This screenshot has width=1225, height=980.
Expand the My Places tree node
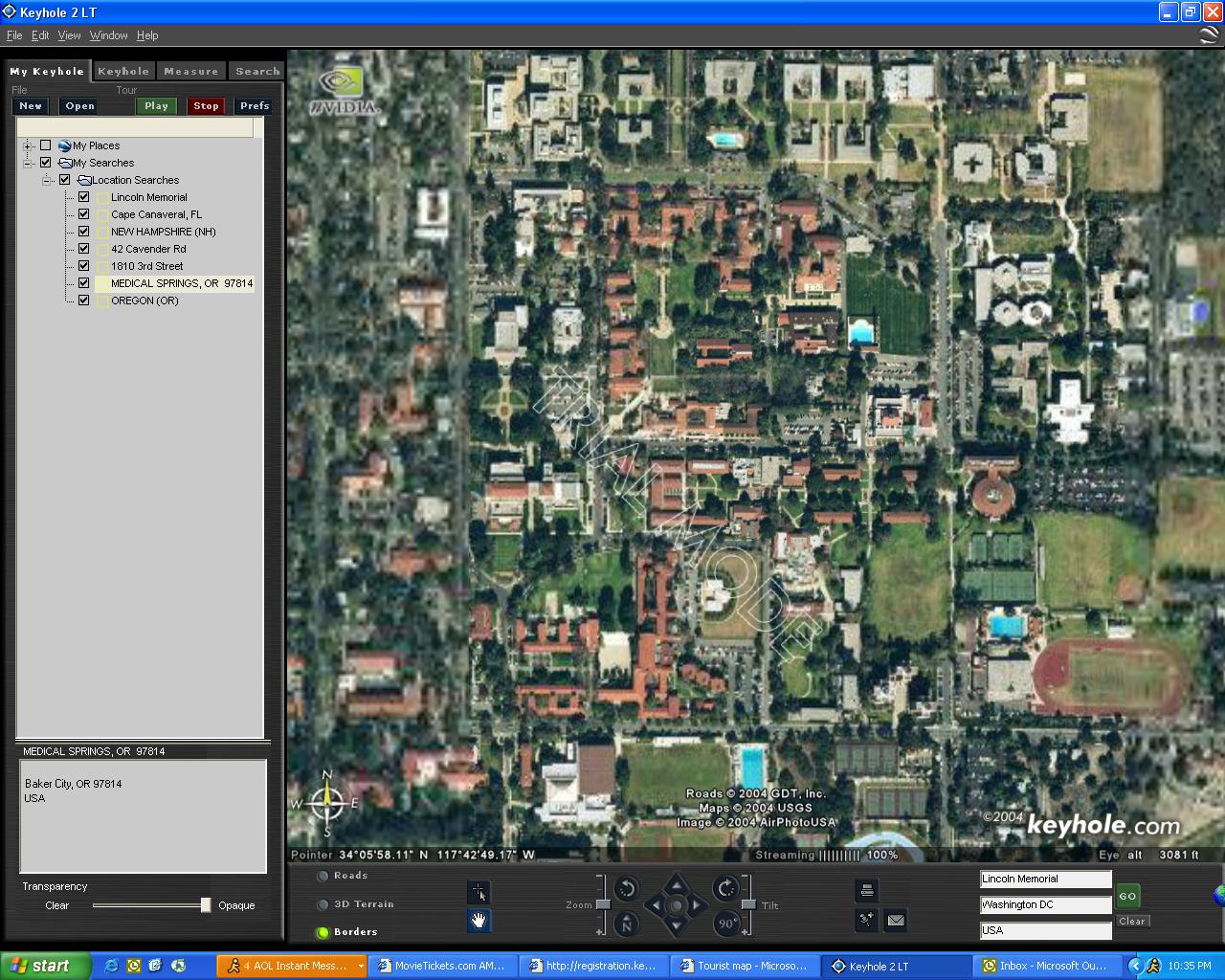[28, 145]
